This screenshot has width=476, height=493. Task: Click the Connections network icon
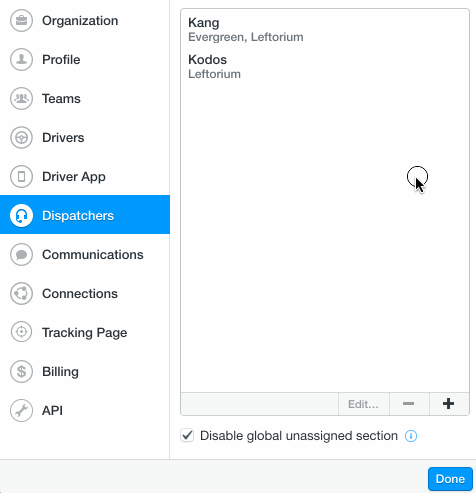tap(21, 294)
